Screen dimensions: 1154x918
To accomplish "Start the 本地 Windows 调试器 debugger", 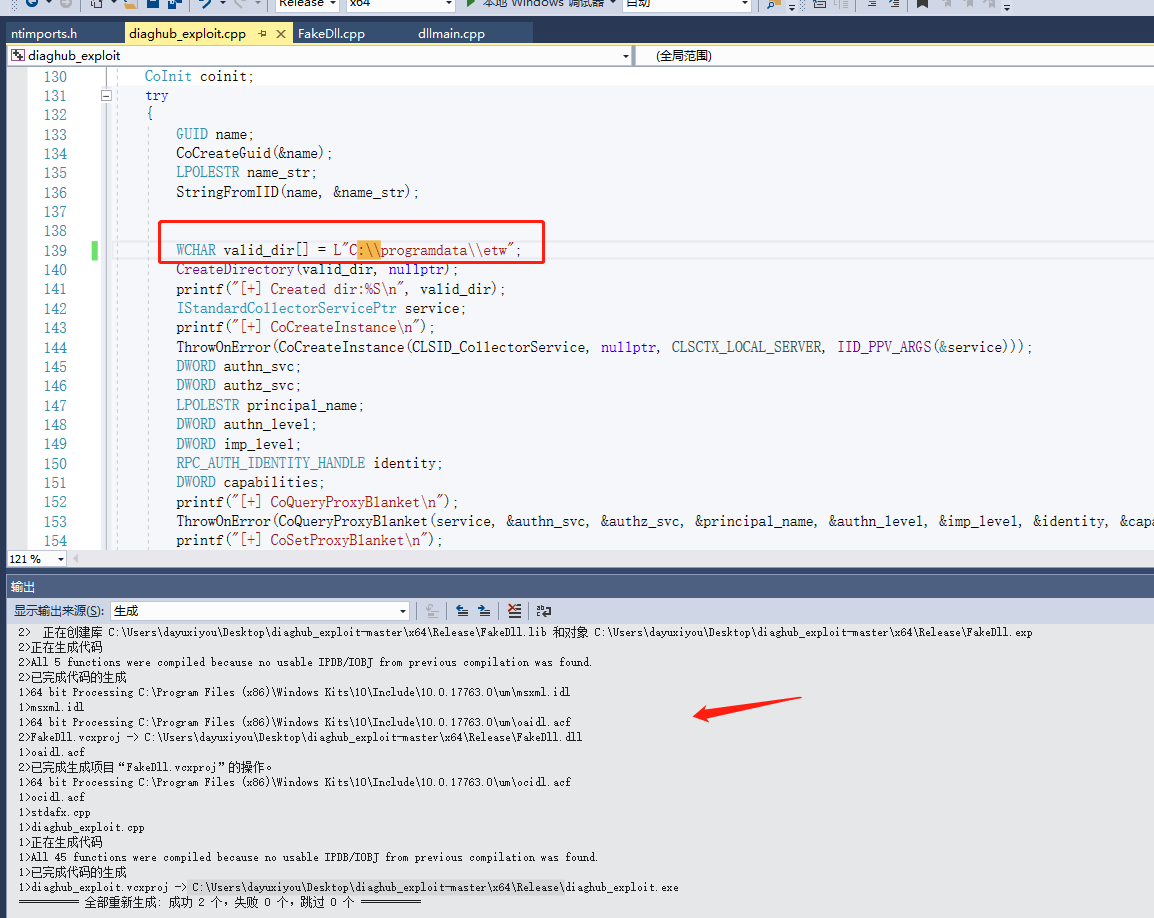I will coord(541,4).
